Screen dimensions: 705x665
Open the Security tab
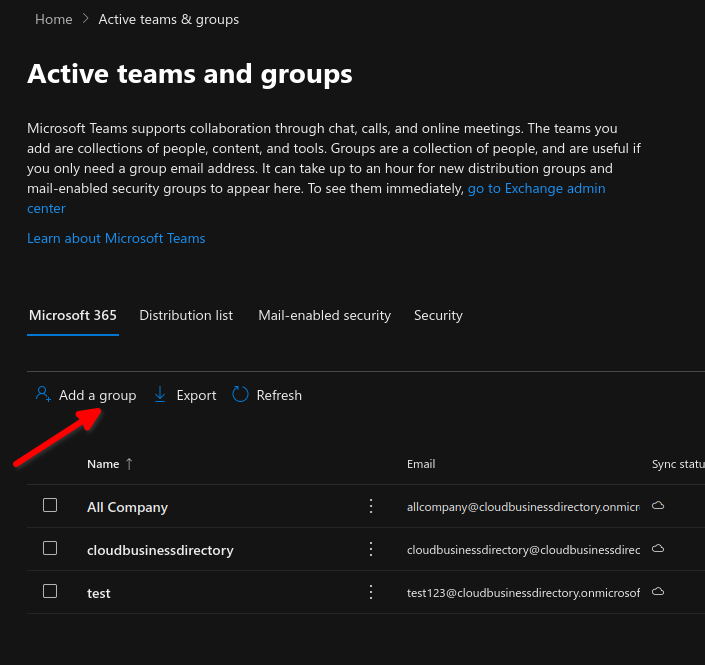coord(438,315)
